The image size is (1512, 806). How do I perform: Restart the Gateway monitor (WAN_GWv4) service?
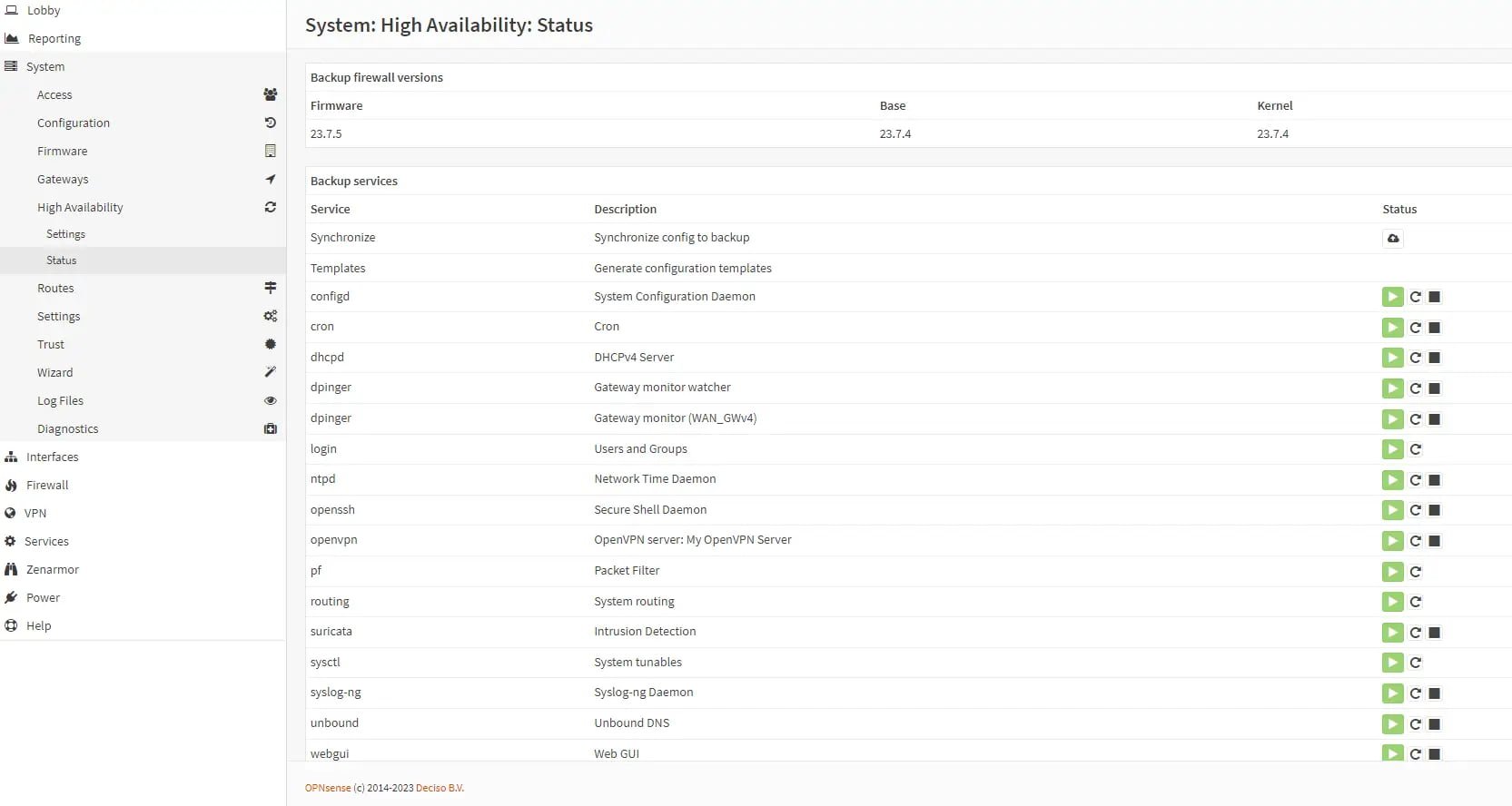click(1415, 419)
